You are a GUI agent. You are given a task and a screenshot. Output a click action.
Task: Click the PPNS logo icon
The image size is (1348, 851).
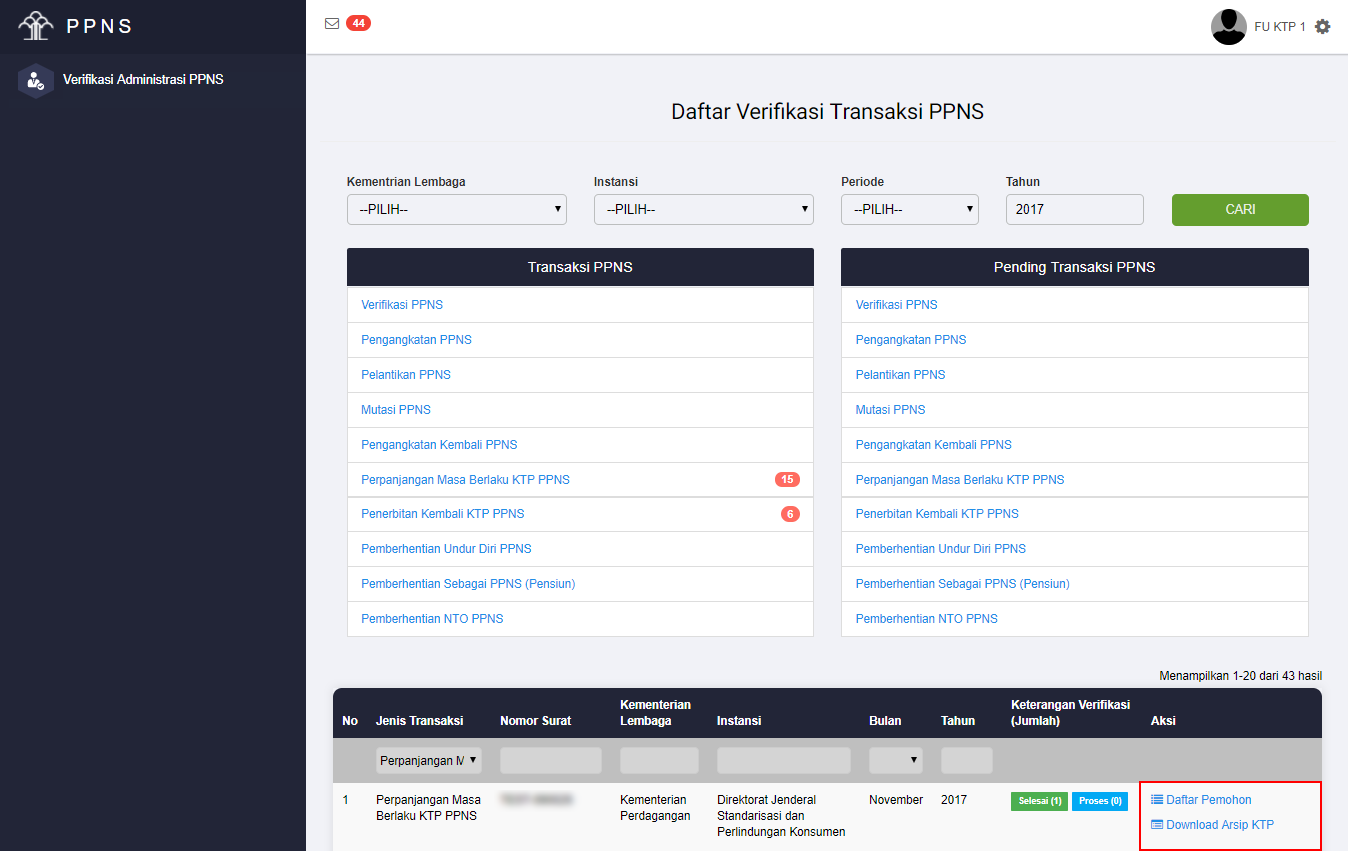pyautogui.click(x=36, y=26)
